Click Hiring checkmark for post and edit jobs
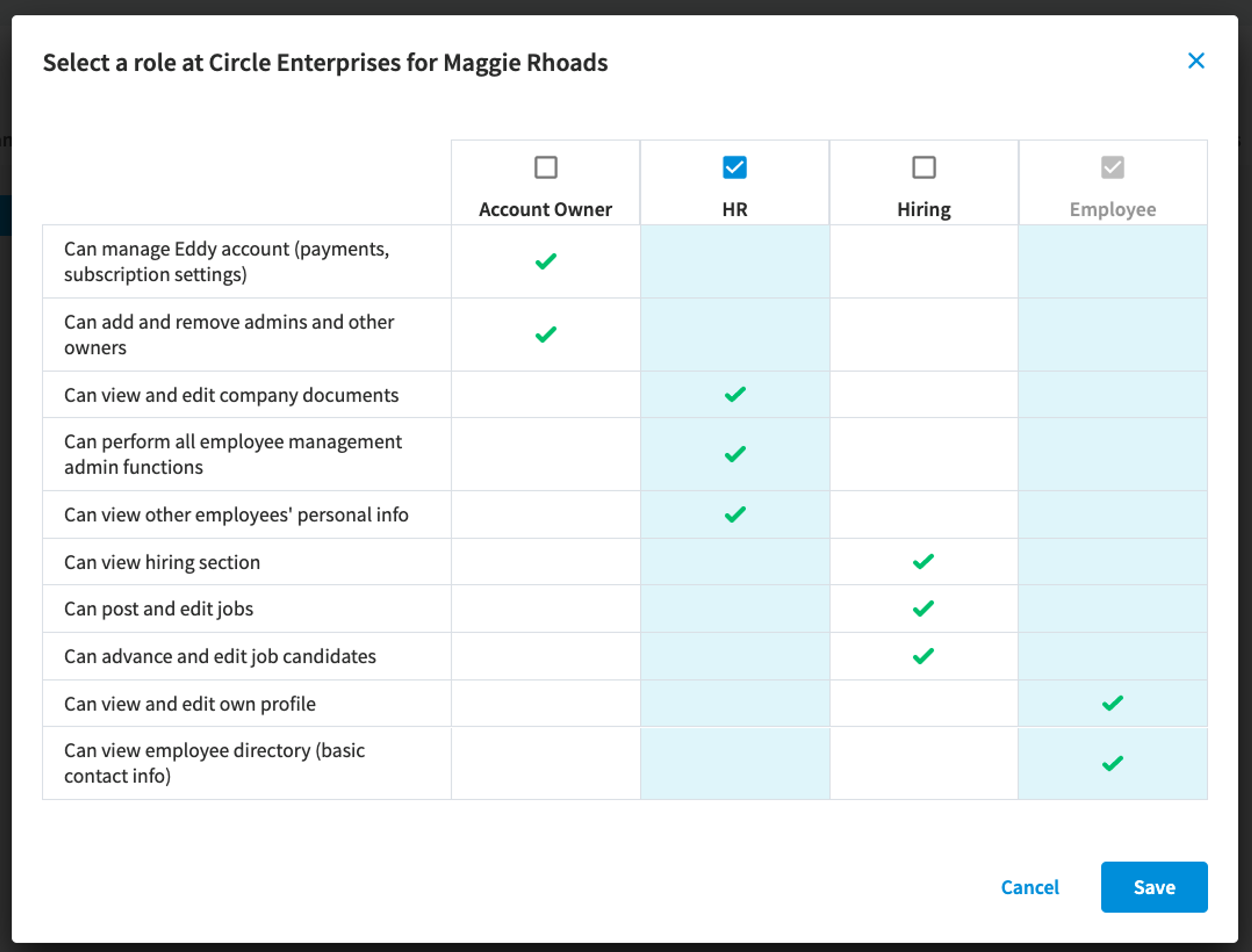Image resolution: width=1252 pixels, height=952 pixels. [923, 608]
